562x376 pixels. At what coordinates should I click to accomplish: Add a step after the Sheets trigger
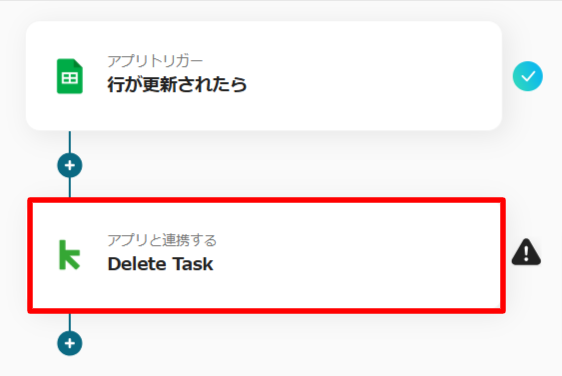pos(70,165)
